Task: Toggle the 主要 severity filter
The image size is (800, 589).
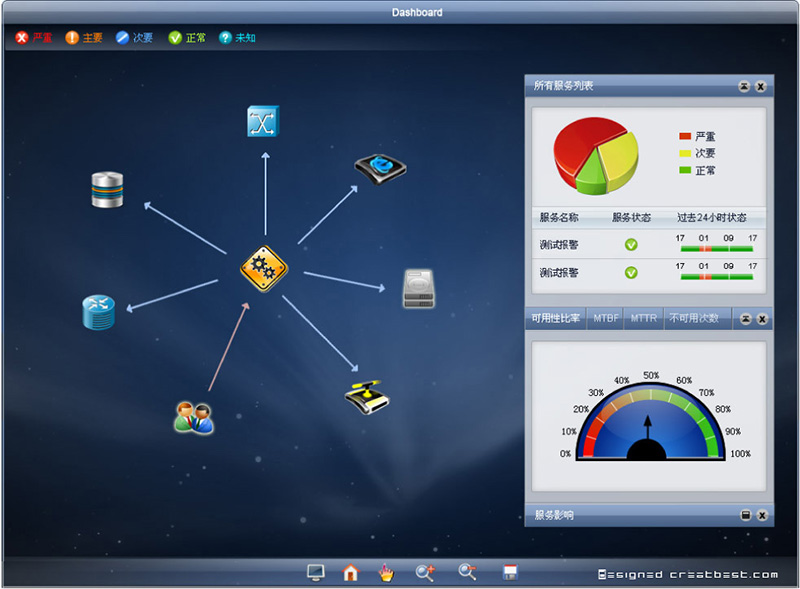Action: coord(84,38)
